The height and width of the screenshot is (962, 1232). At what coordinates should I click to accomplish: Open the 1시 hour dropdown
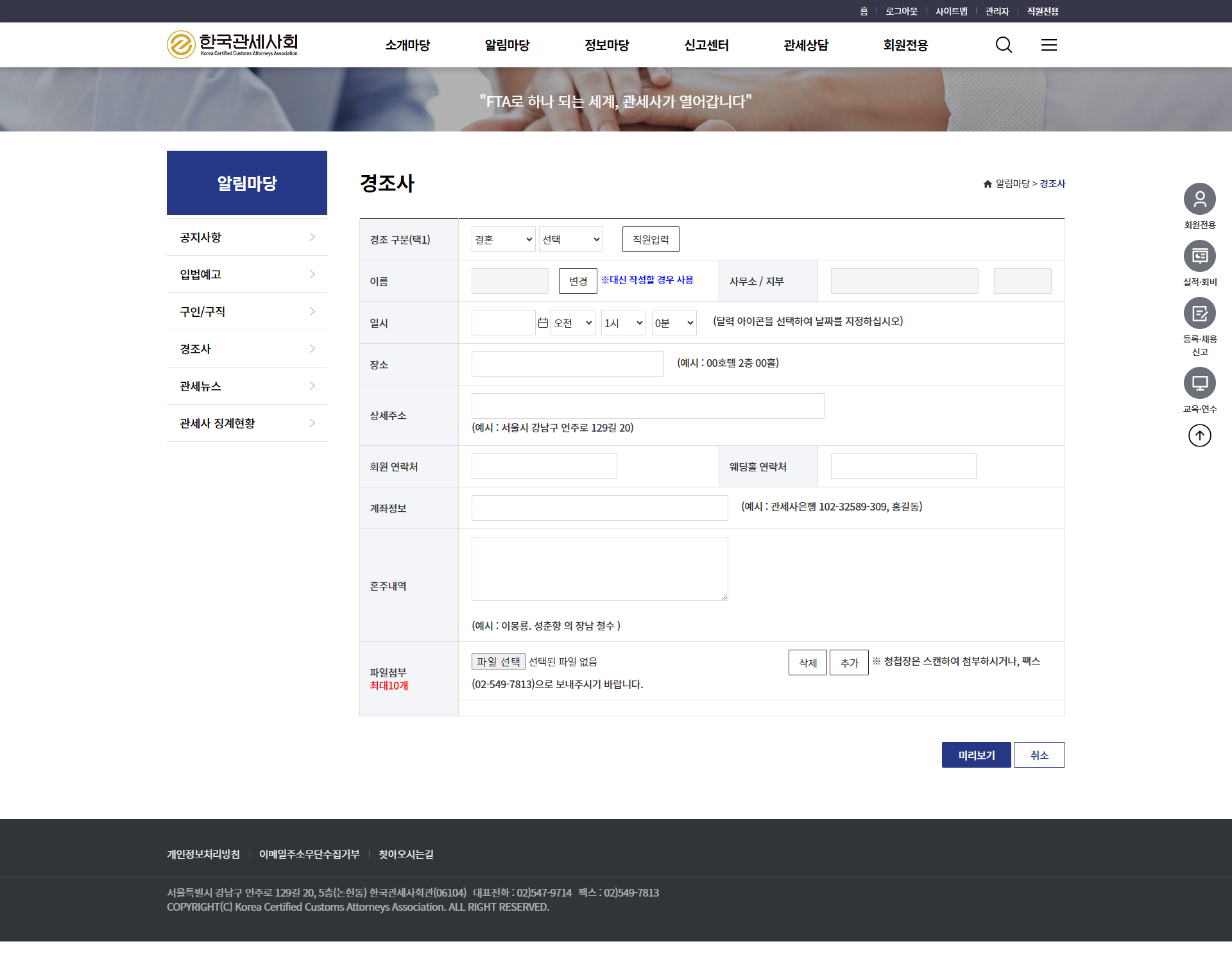coord(623,323)
